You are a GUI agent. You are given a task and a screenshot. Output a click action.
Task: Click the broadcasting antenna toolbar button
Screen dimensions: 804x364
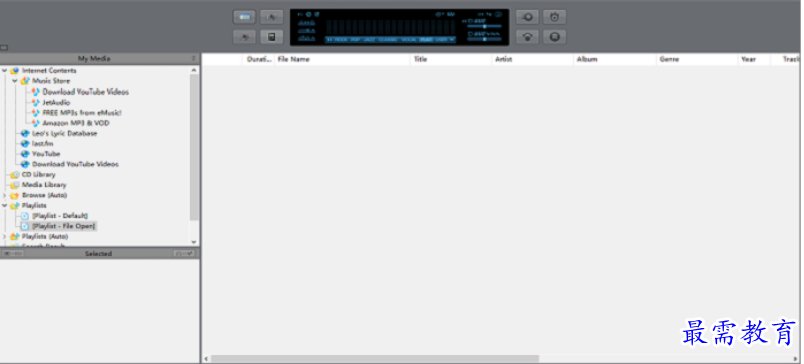tap(527, 37)
